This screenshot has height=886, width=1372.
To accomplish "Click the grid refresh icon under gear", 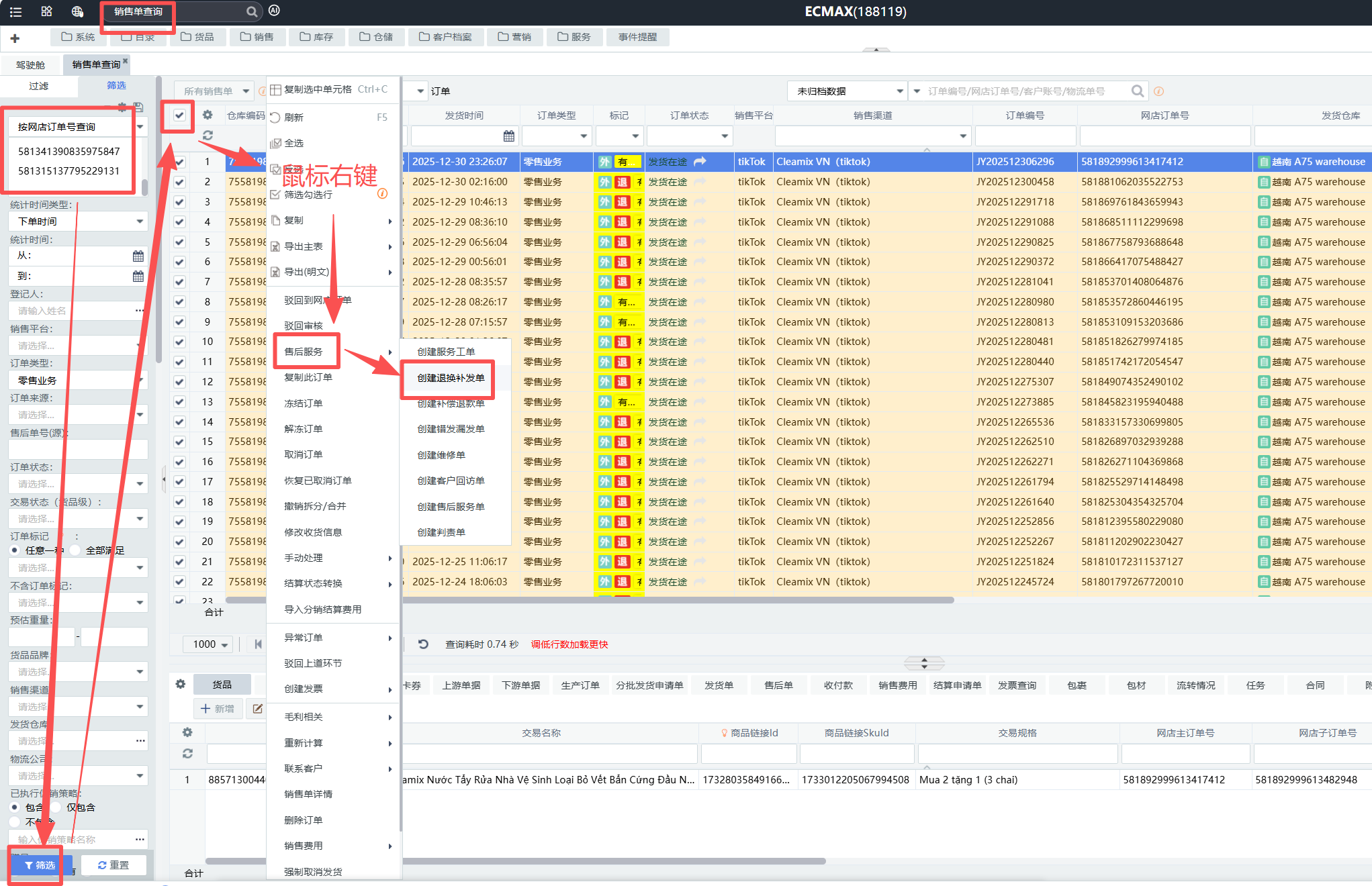I will [x=208, y=136].
